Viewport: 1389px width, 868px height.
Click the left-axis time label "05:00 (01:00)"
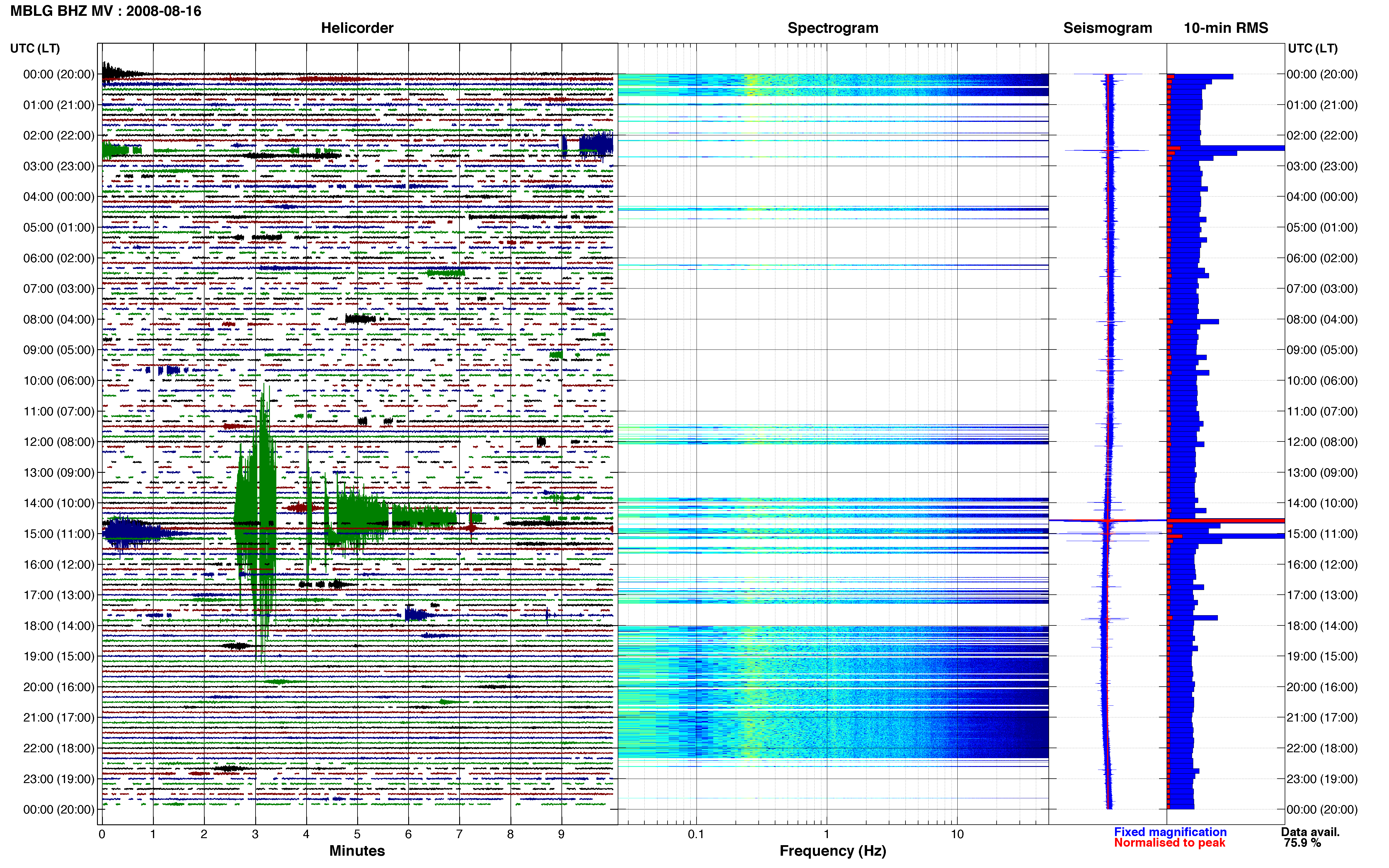[x=59, y=227]
